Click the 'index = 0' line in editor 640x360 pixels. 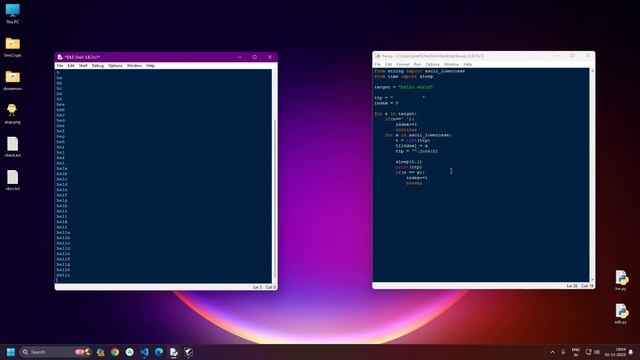pyautogui.click(x=386, y=103)
